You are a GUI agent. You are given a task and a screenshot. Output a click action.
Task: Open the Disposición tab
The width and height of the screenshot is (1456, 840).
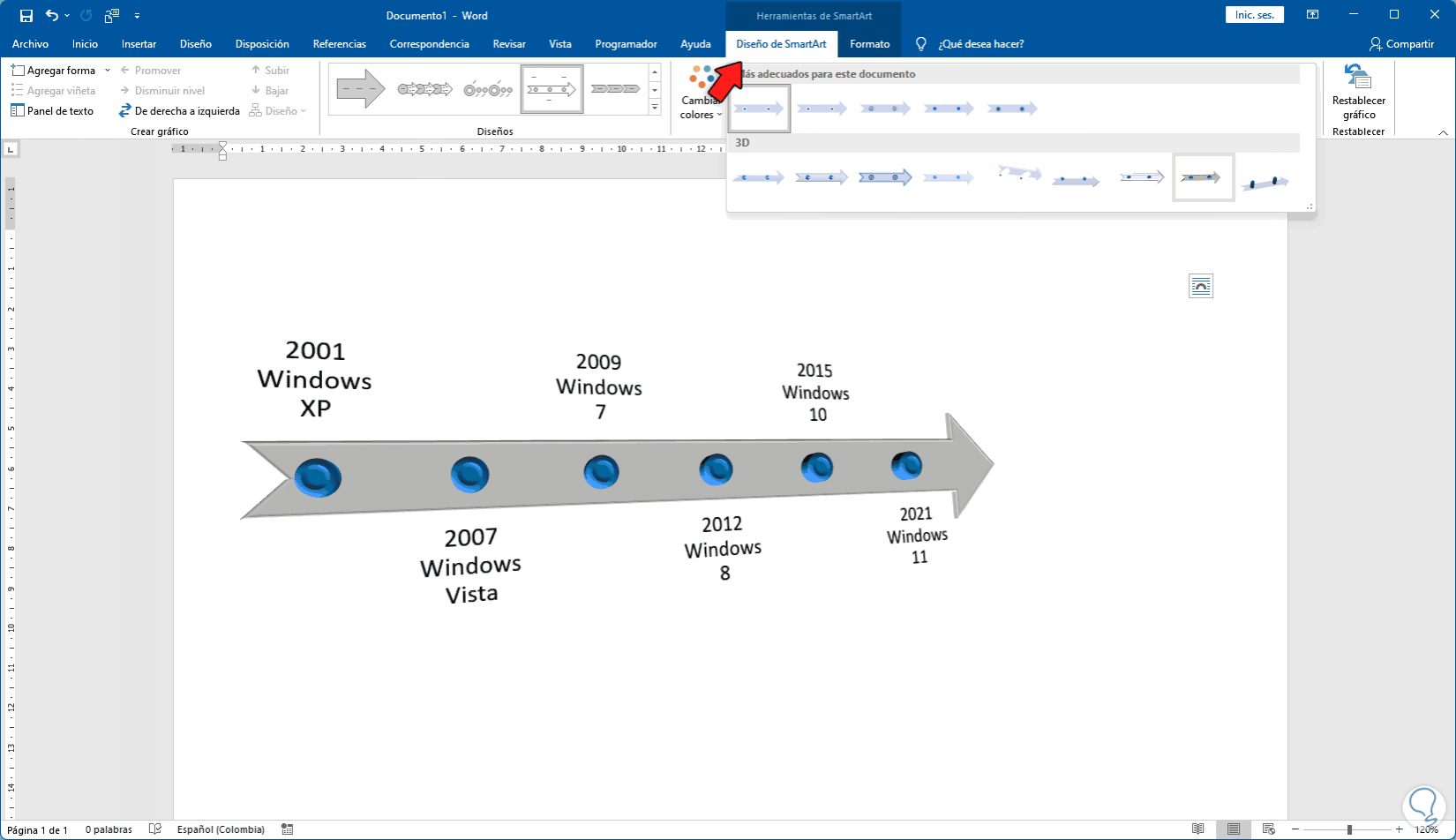[262, 44]
